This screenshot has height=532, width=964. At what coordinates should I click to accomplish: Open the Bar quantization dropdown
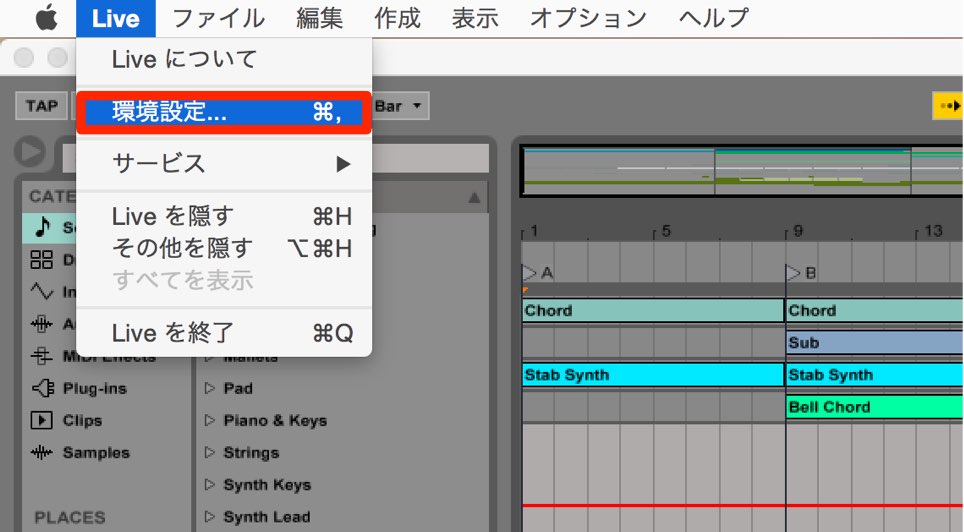[x=400, y=106]
